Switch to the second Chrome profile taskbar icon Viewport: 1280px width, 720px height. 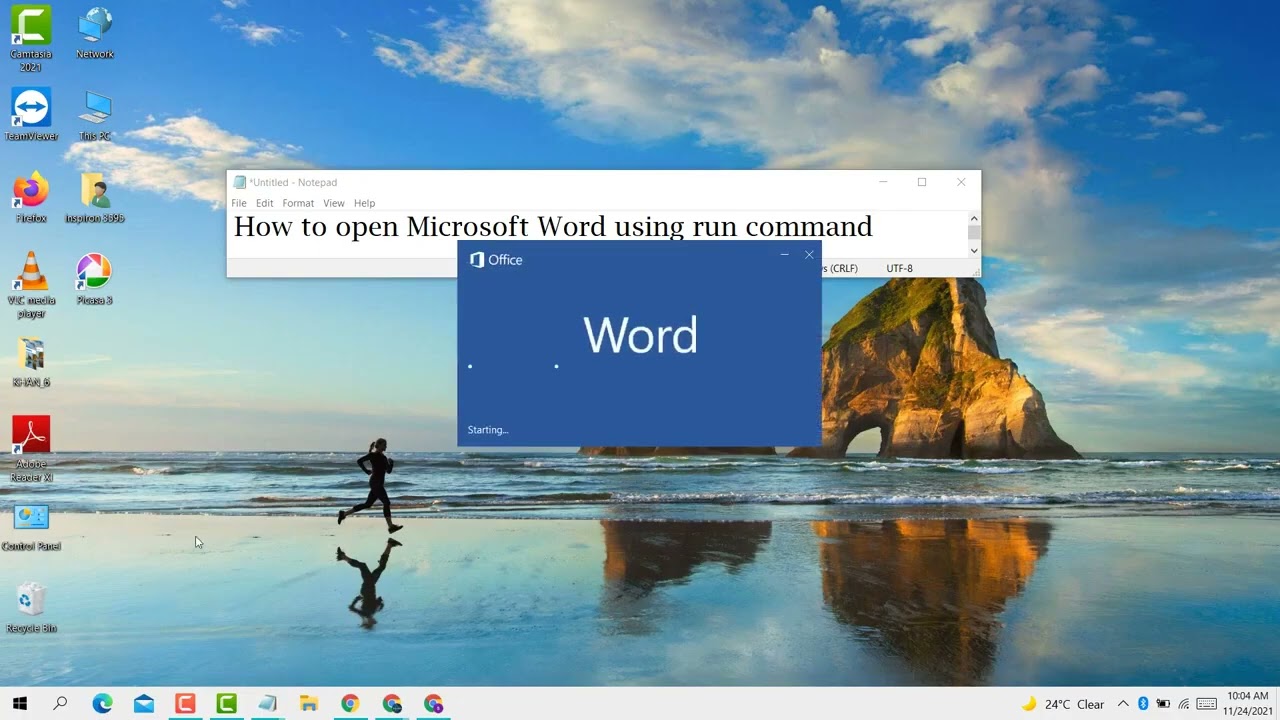point(391,704)
